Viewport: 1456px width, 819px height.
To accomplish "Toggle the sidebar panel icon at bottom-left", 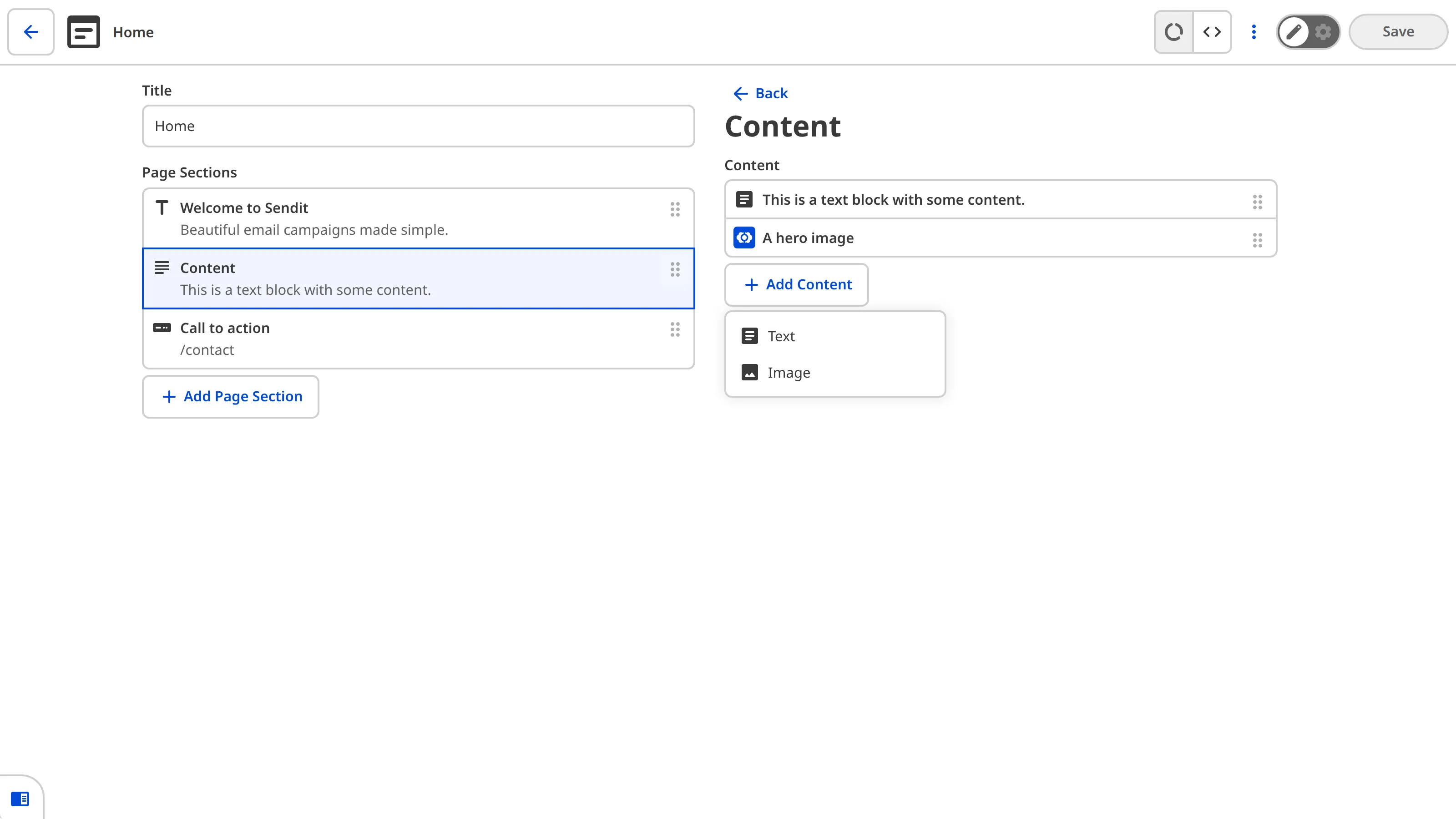I will click(x=20, y=799).
